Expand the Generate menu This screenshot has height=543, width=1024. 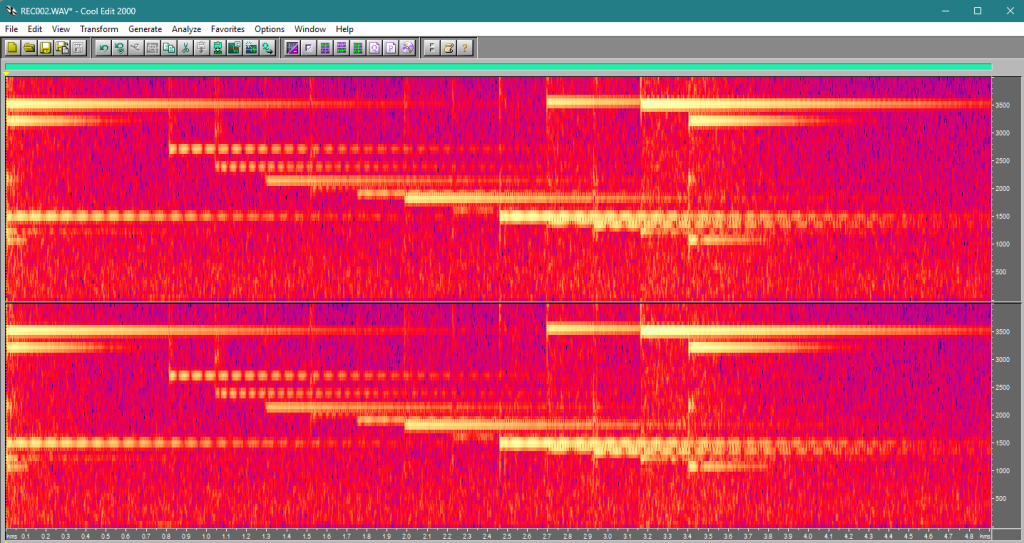pos(145,29)
